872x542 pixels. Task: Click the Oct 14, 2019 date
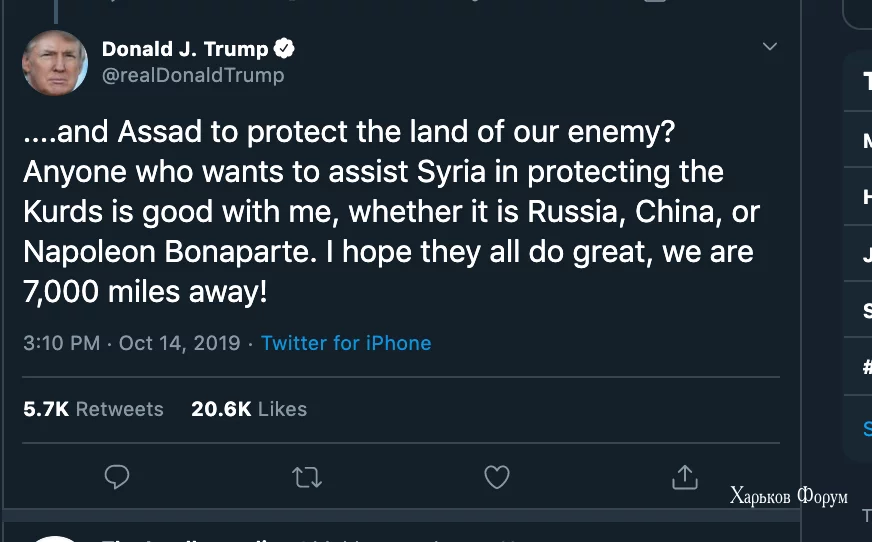(180, 343)
